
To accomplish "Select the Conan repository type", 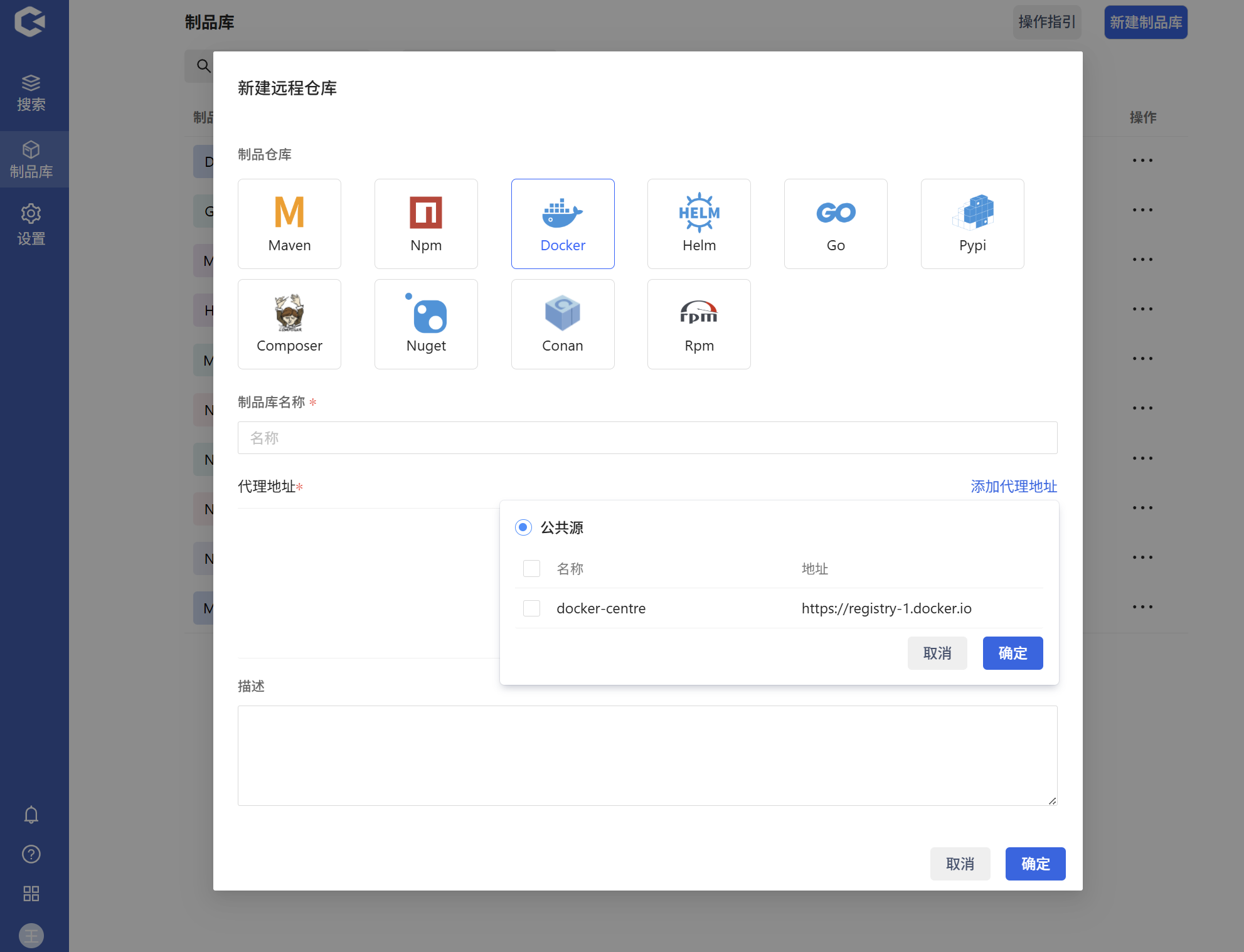I will [x=563, y=324].
